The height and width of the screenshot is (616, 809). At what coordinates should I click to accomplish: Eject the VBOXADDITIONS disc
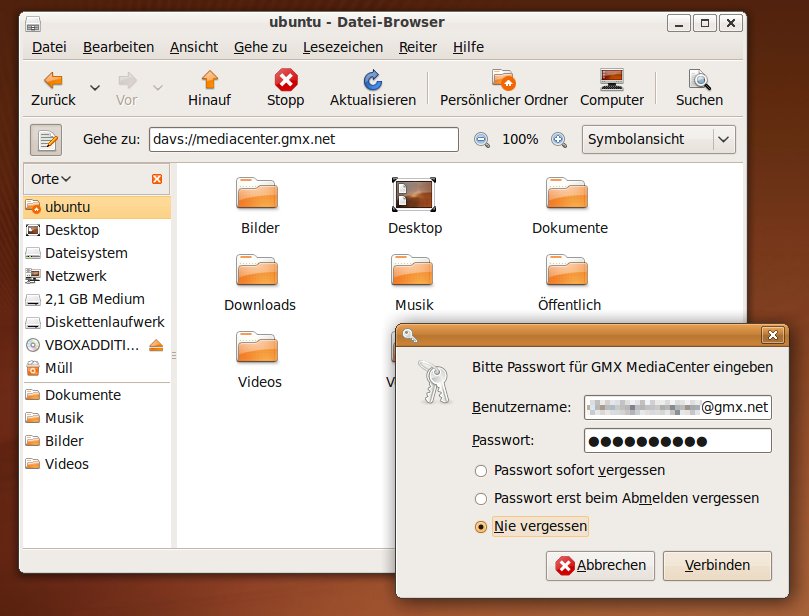(x=156, y=346)
